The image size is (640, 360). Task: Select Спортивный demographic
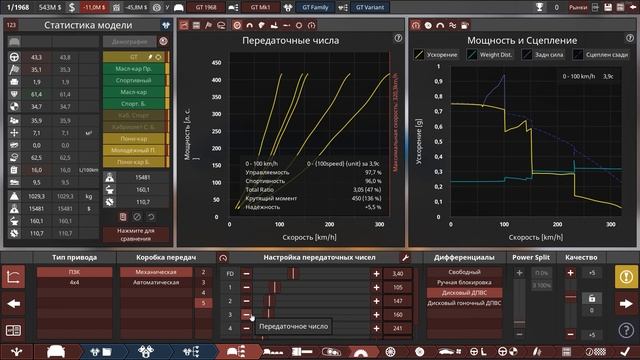pyautogui.click(x=133, y=80)
